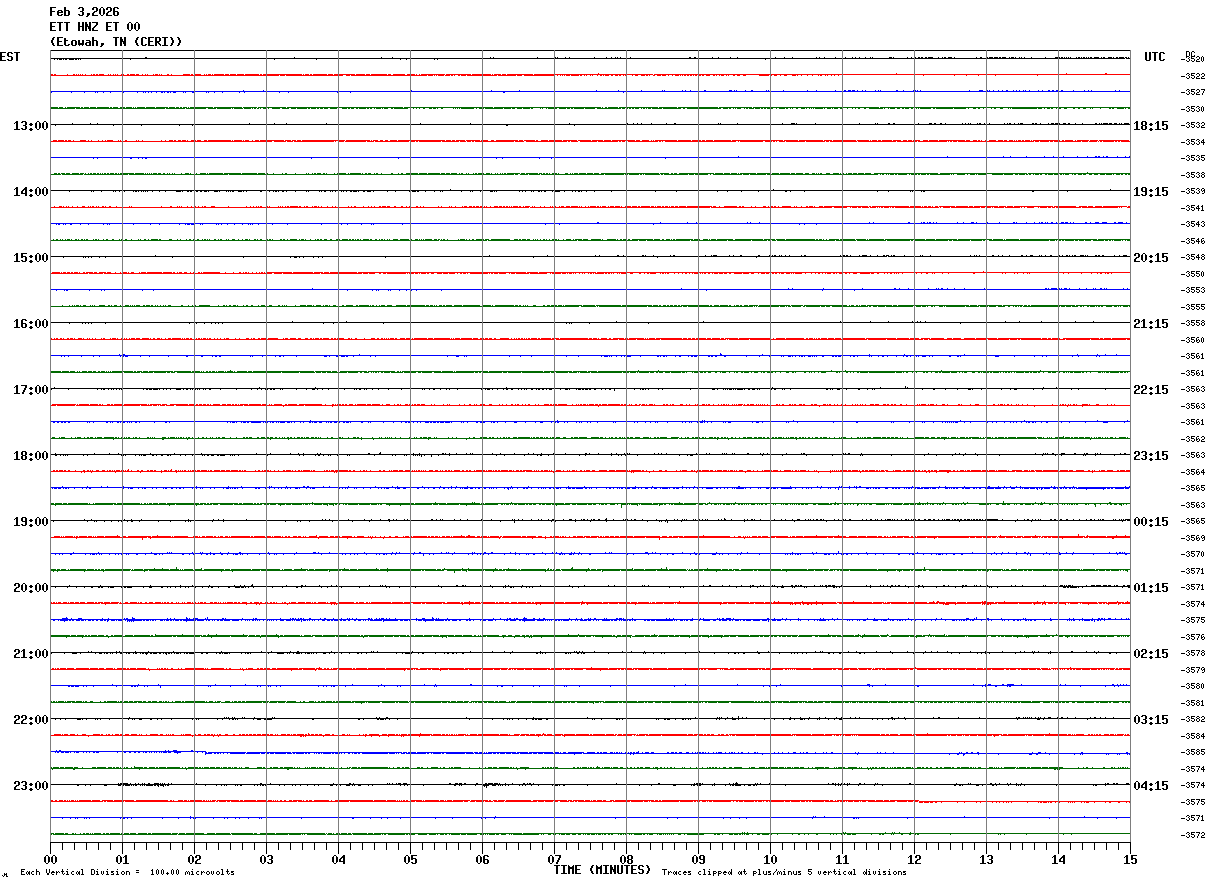1210x886 pixels.
Task: Click the date label Feb 3,2026
Action: coord(84,12)
